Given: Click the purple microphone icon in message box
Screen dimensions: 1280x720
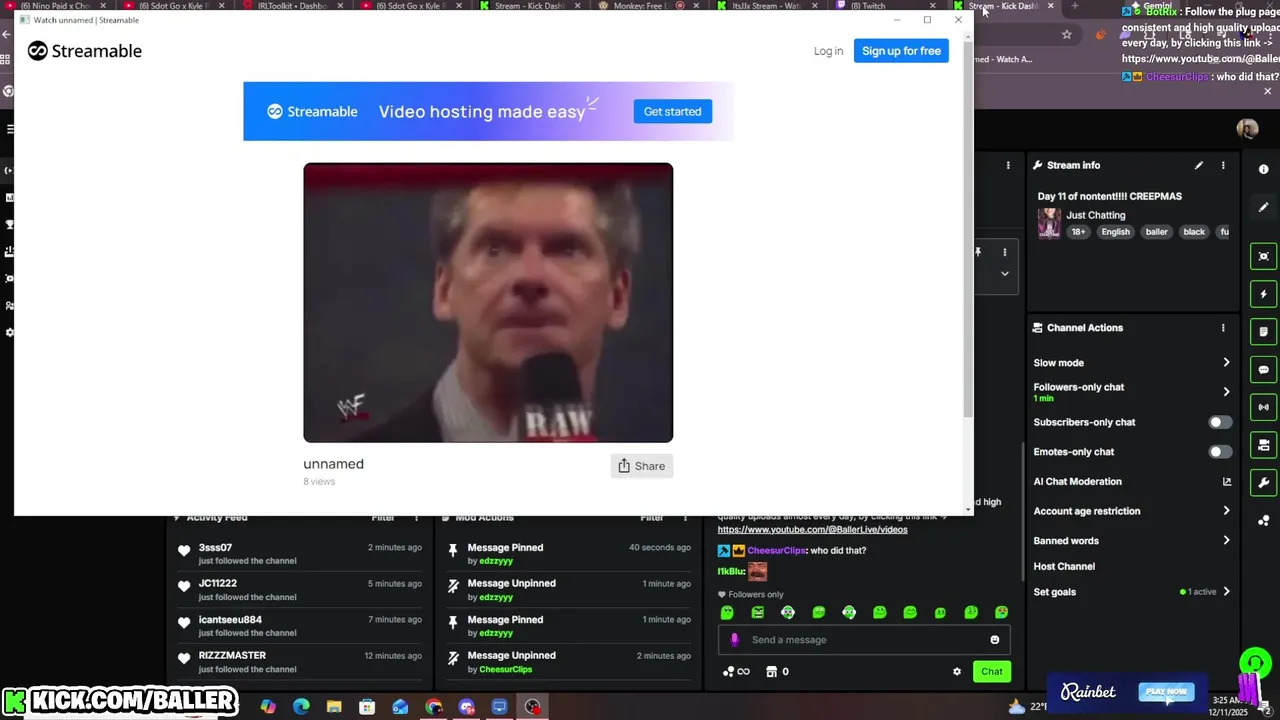Looking at the screenshot, I should tap(734, 640).
